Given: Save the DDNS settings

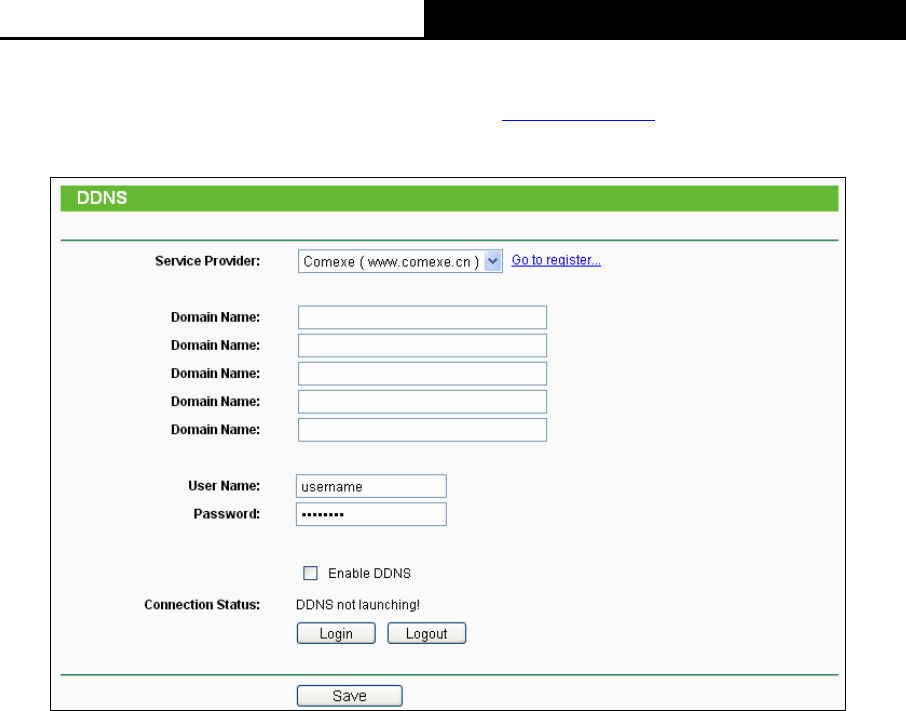Looking at the screenshot, I should [350, 695].
